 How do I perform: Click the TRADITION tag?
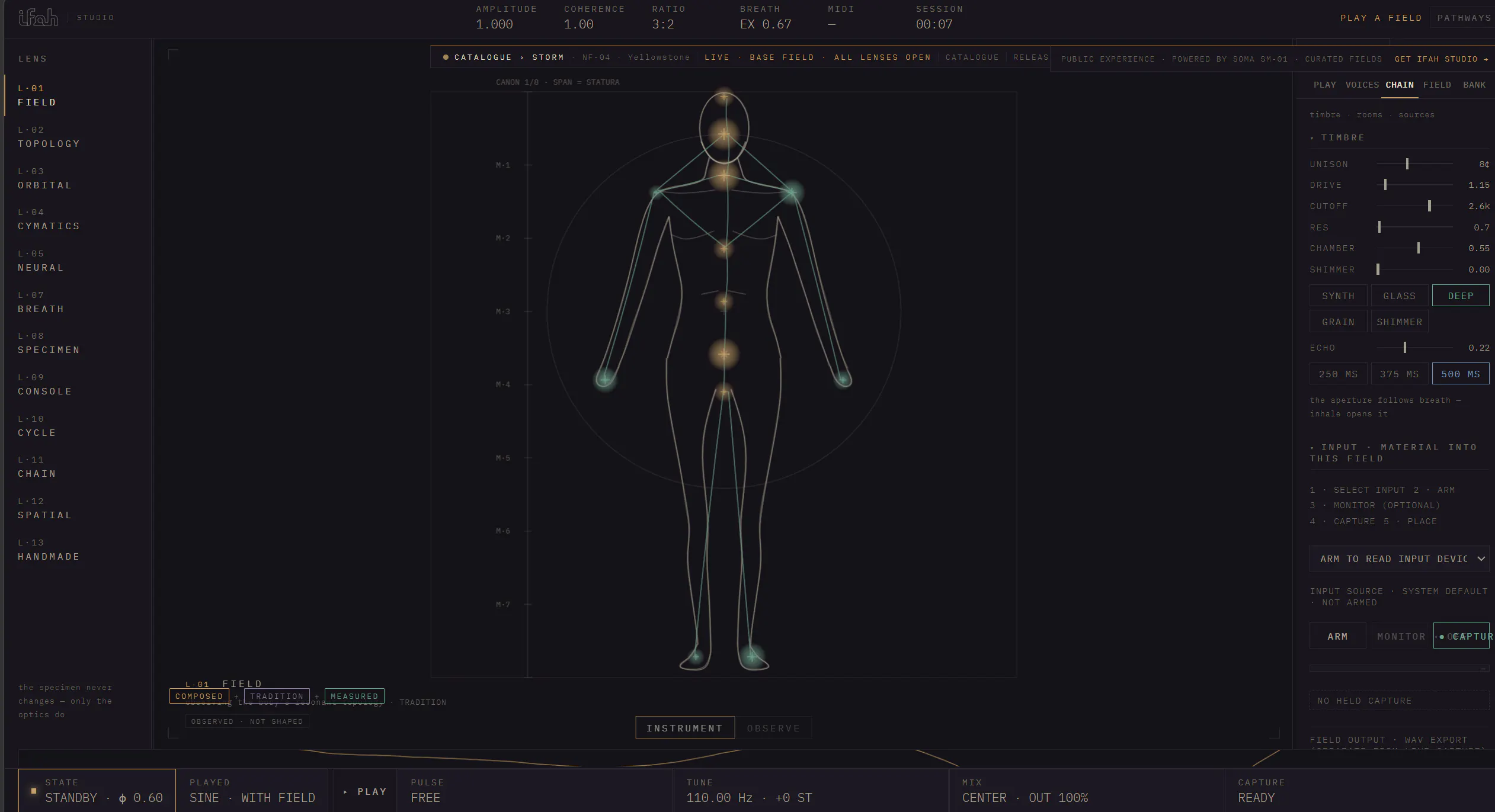(277, 696)
